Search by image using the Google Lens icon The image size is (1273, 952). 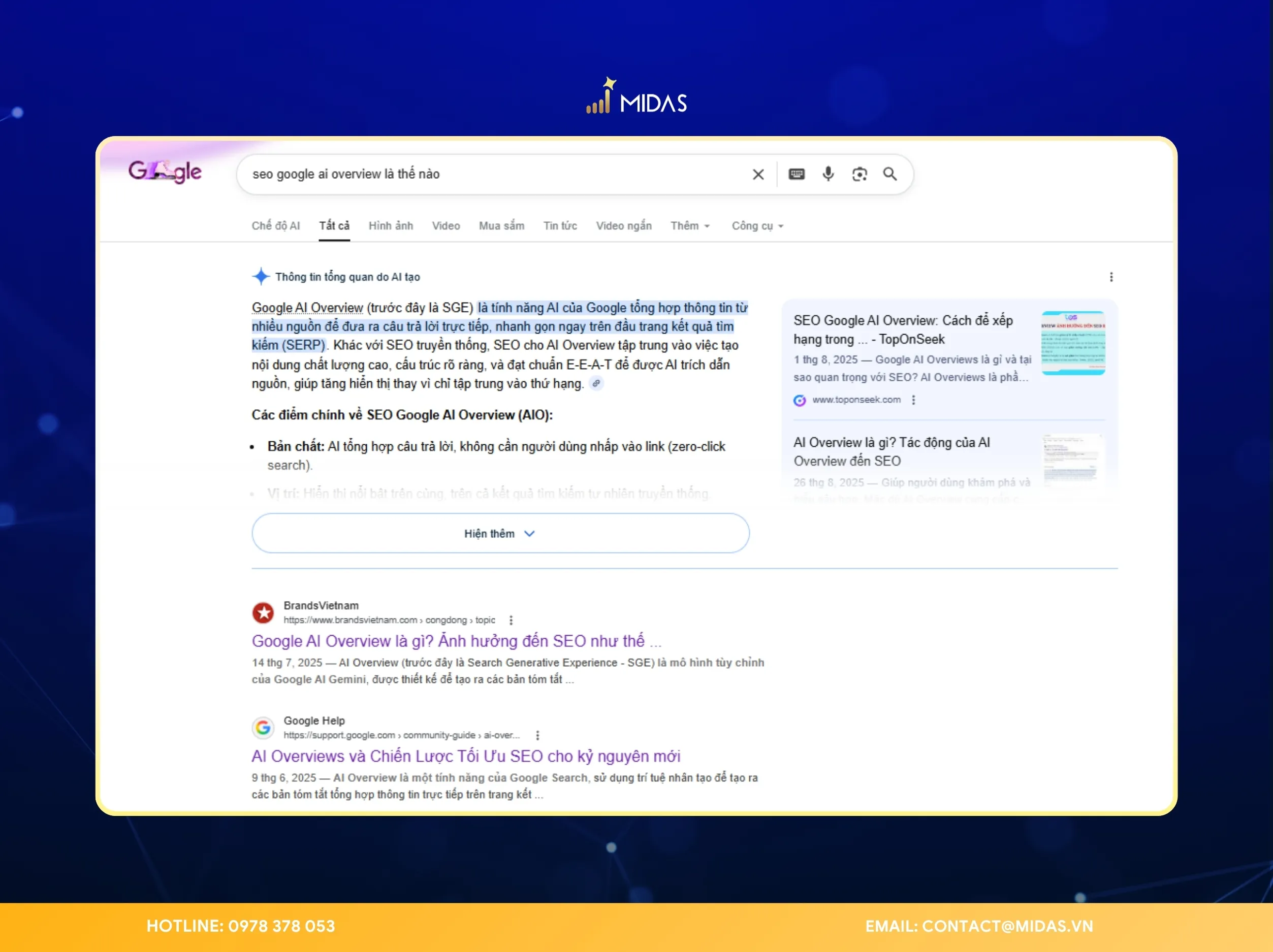859,174
